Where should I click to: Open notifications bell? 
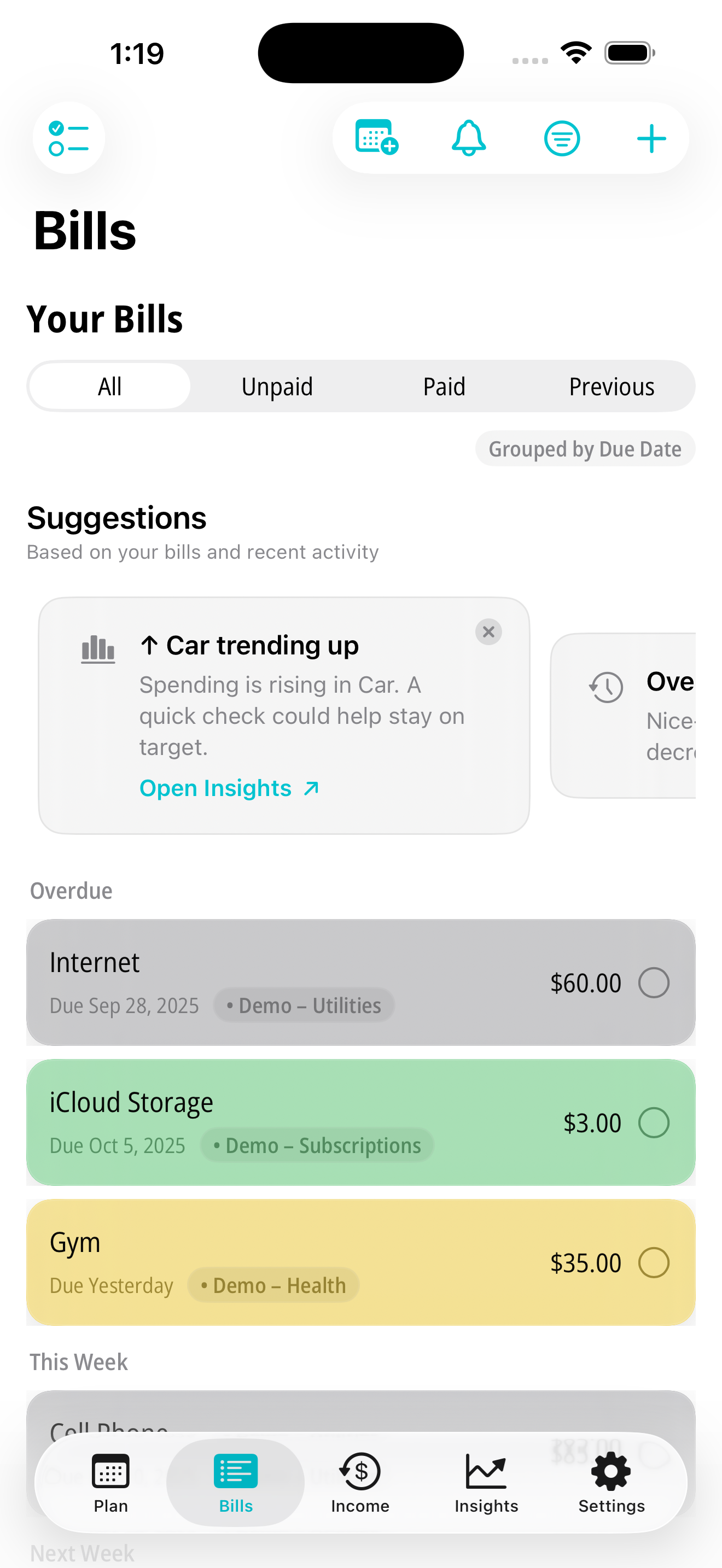pyautogui.click(x=468, y=138)
